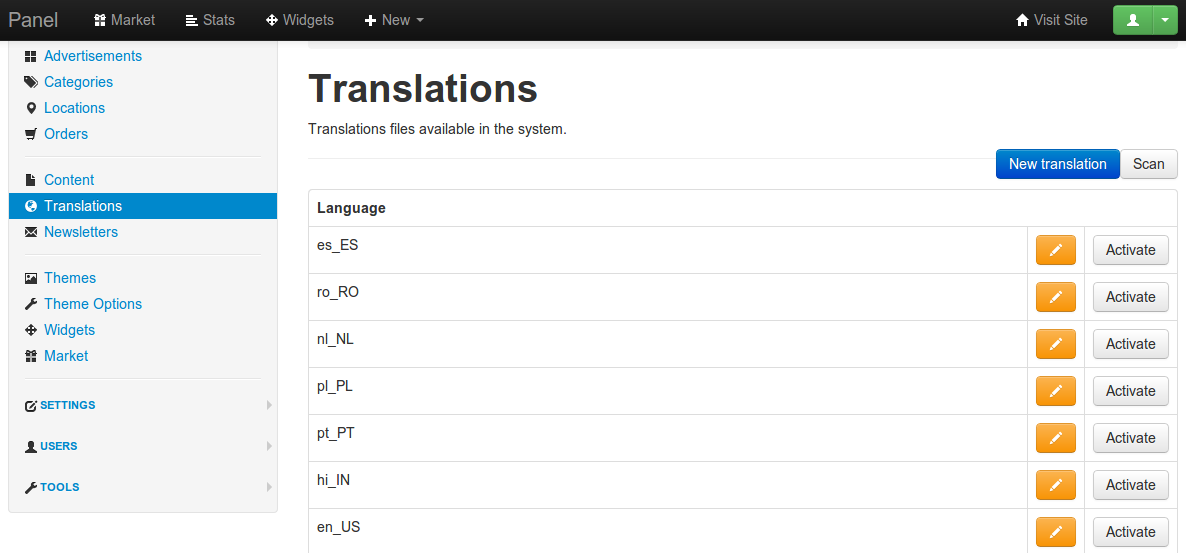The image size is (1186, 553).
Task: Click the pencil edit icon for es_ES
Action: click(1056, 250)
